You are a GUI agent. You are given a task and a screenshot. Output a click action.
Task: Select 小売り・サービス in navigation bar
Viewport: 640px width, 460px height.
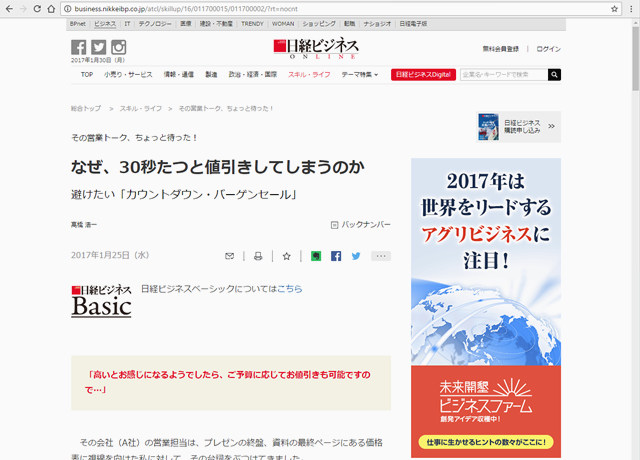pyautogui.click(x=129, y=74)
